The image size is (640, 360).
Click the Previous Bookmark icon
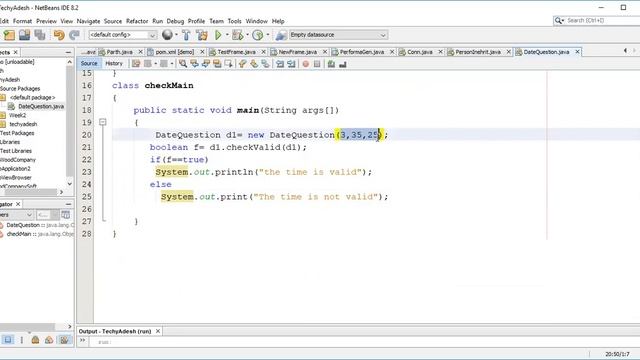243,64
